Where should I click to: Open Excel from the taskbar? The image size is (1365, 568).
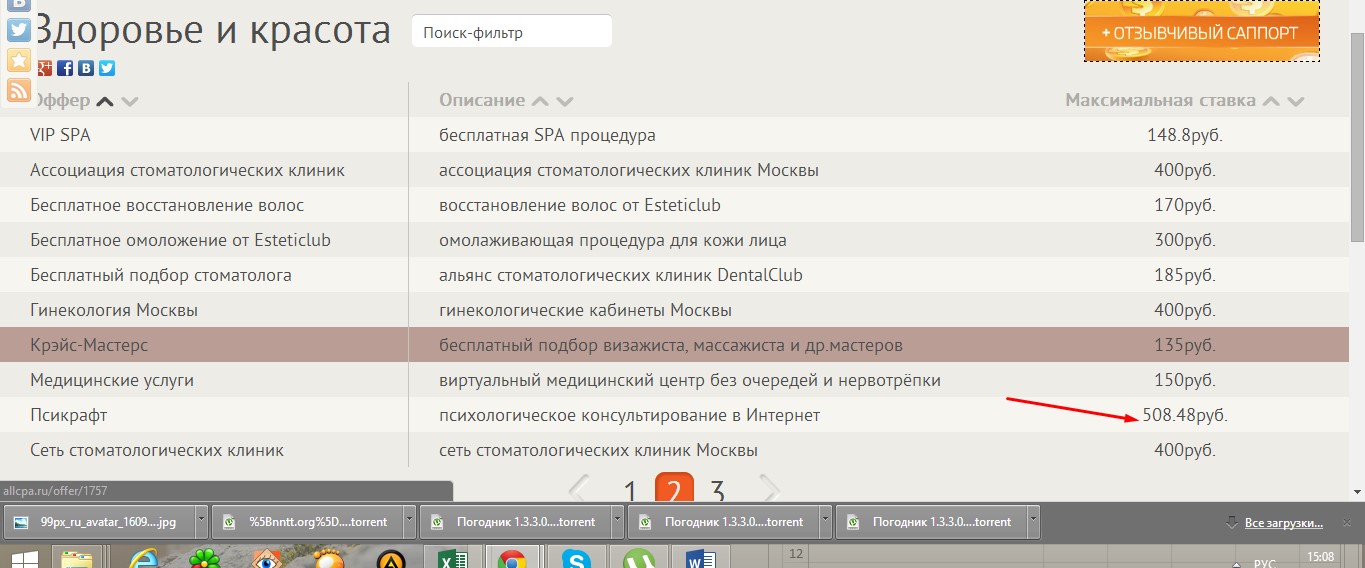453,557
